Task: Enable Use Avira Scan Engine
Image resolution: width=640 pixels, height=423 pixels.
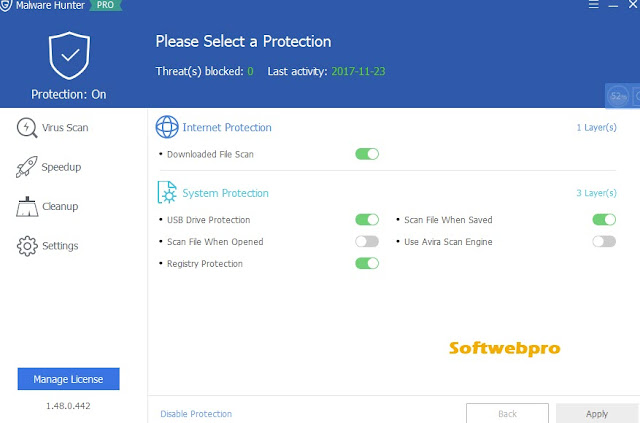Action: (x=603, y=241)
